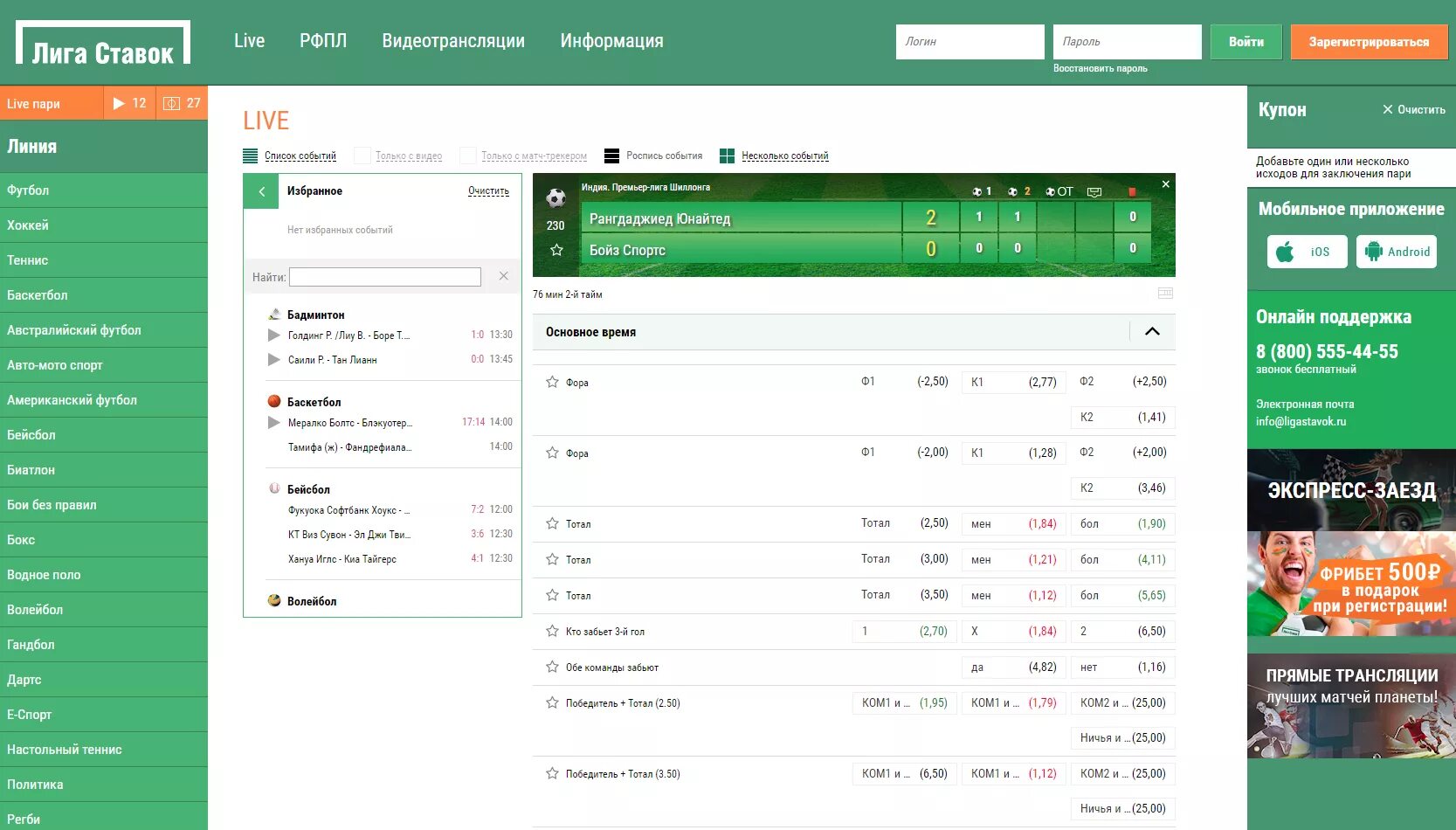Image resolution: width=1456 pixels, height=830 pixels.
Task: Click the Зарегистрироваться button
Action: tap(1369, 42)
